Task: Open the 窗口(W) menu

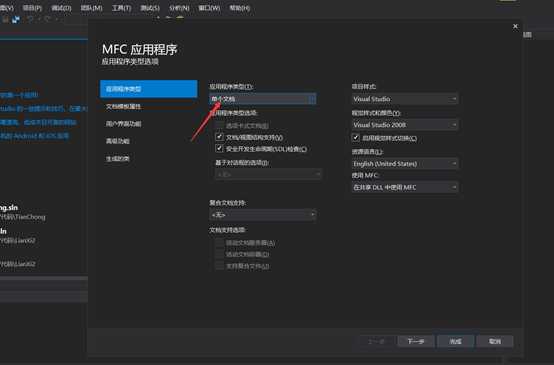Action: click(x=209, y=8)
